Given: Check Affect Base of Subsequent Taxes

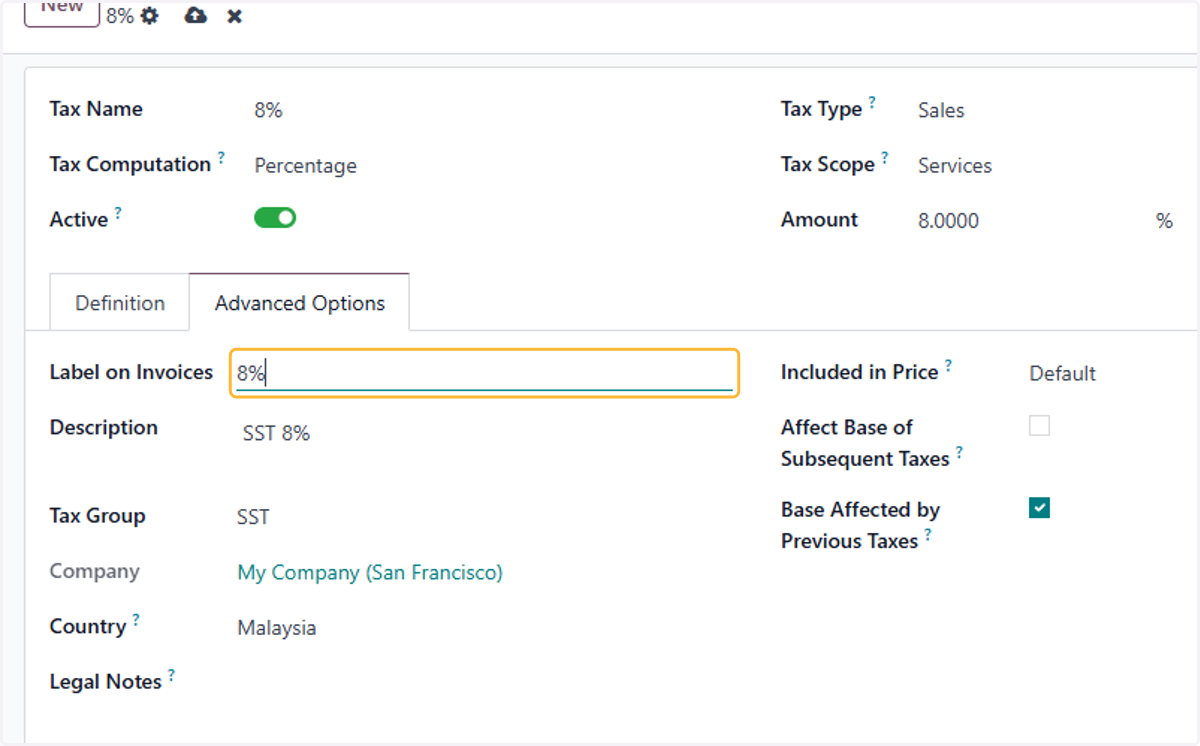Looking at the screenshot, I should coord(1040,426).
